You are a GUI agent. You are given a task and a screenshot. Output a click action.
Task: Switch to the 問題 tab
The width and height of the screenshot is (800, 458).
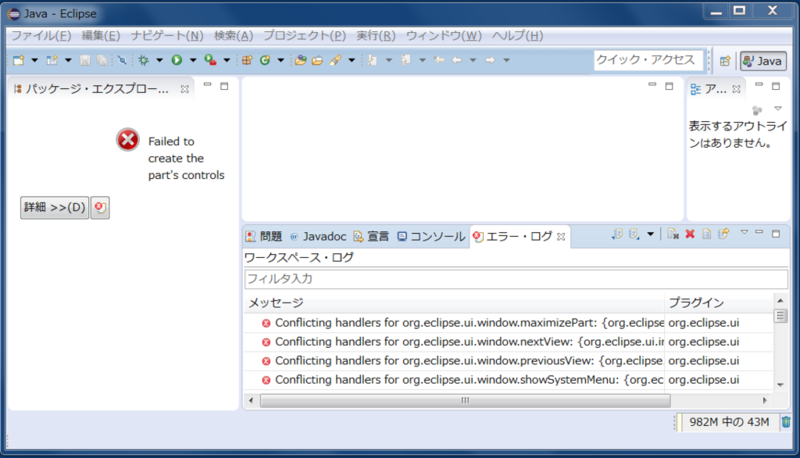point(264,236)
